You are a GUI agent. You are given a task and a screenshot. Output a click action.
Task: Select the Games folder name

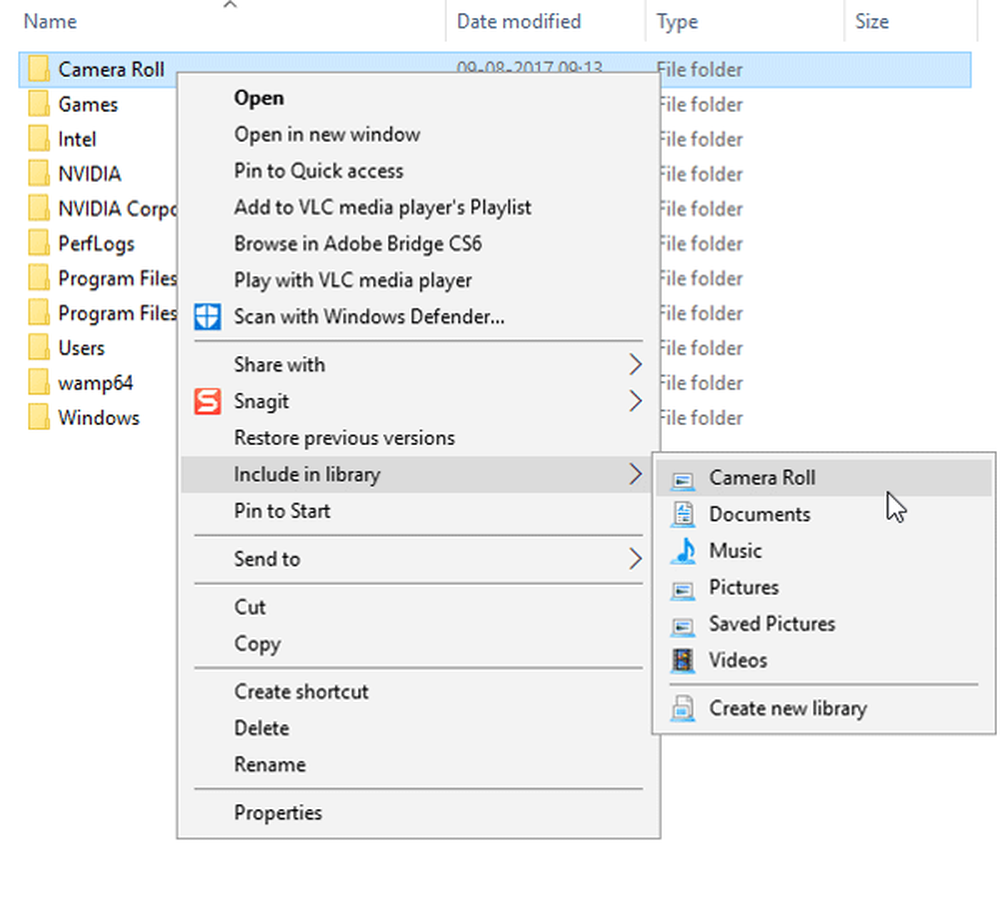coord(88,105)
